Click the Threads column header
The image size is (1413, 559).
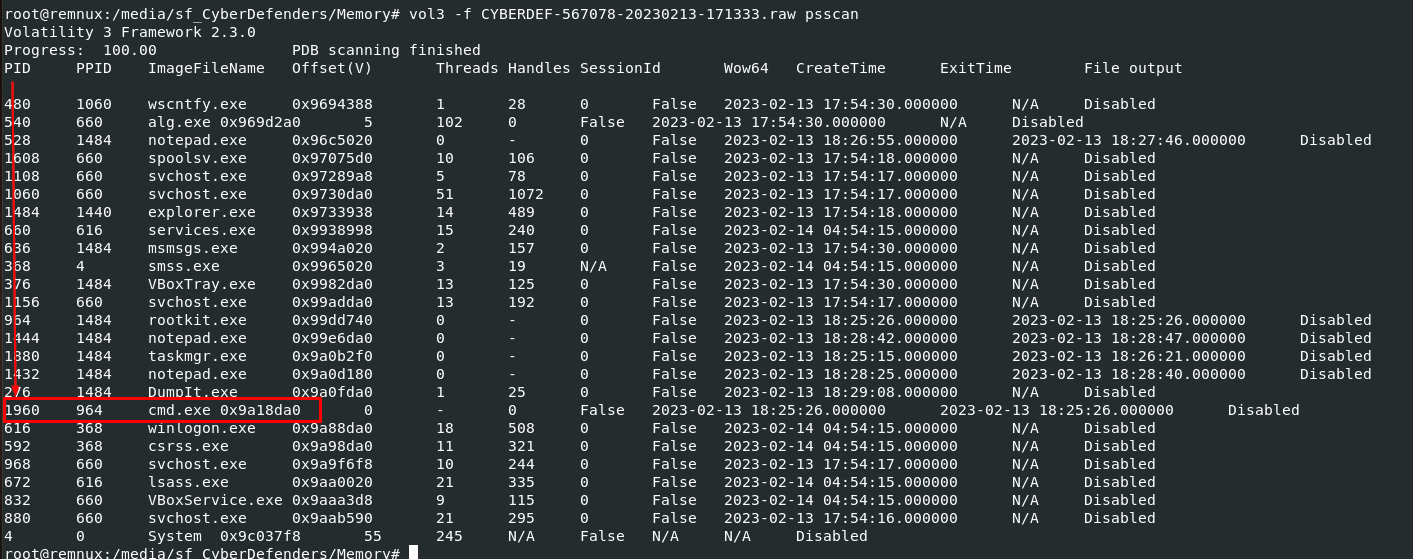[467, 68]
